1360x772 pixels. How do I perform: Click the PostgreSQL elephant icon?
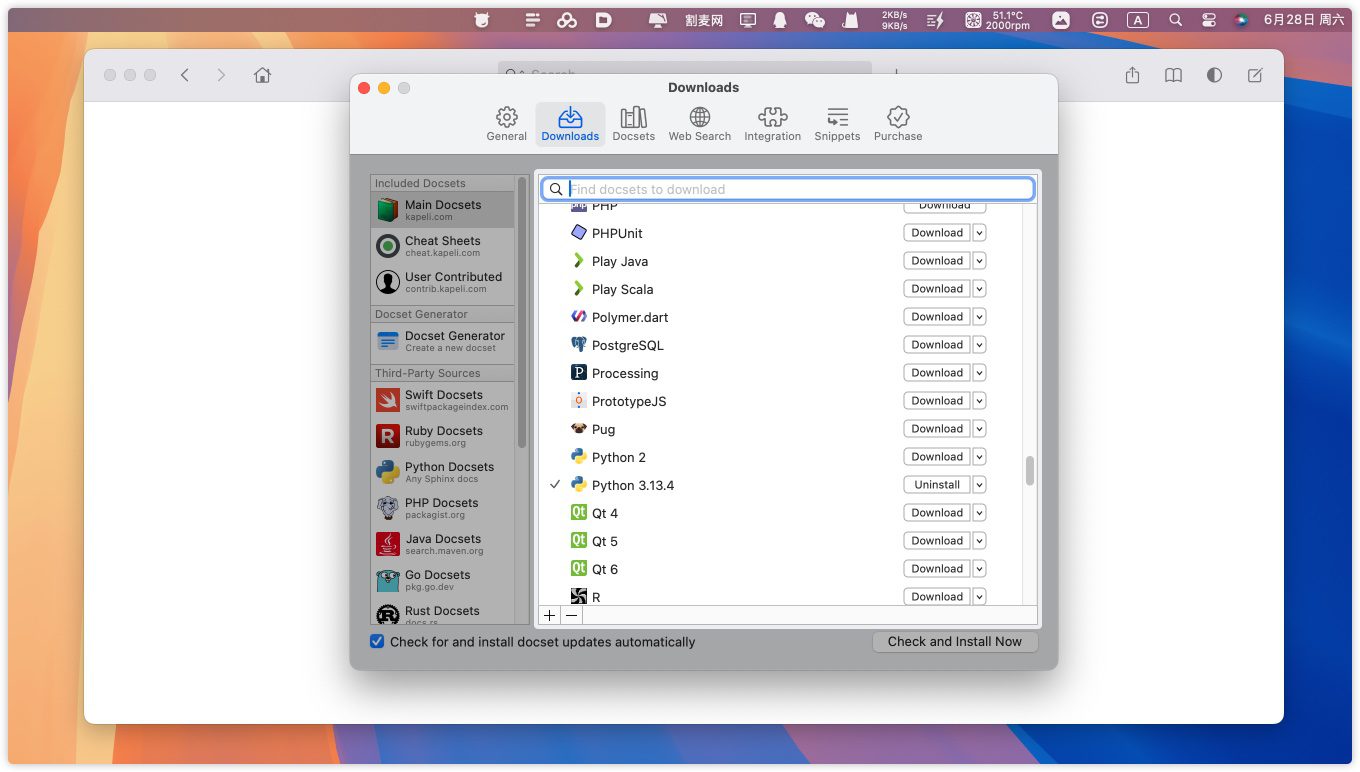[578, 344]
